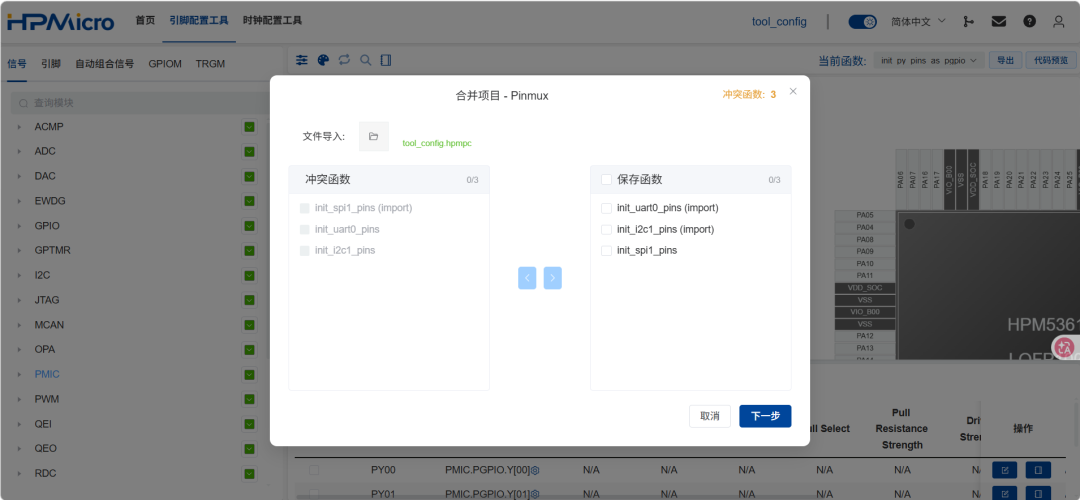This screenshot has width=1080, height=500.
Task: Click the 冲突函数: 3 conflict count label
Action: [x=749, y=94]
